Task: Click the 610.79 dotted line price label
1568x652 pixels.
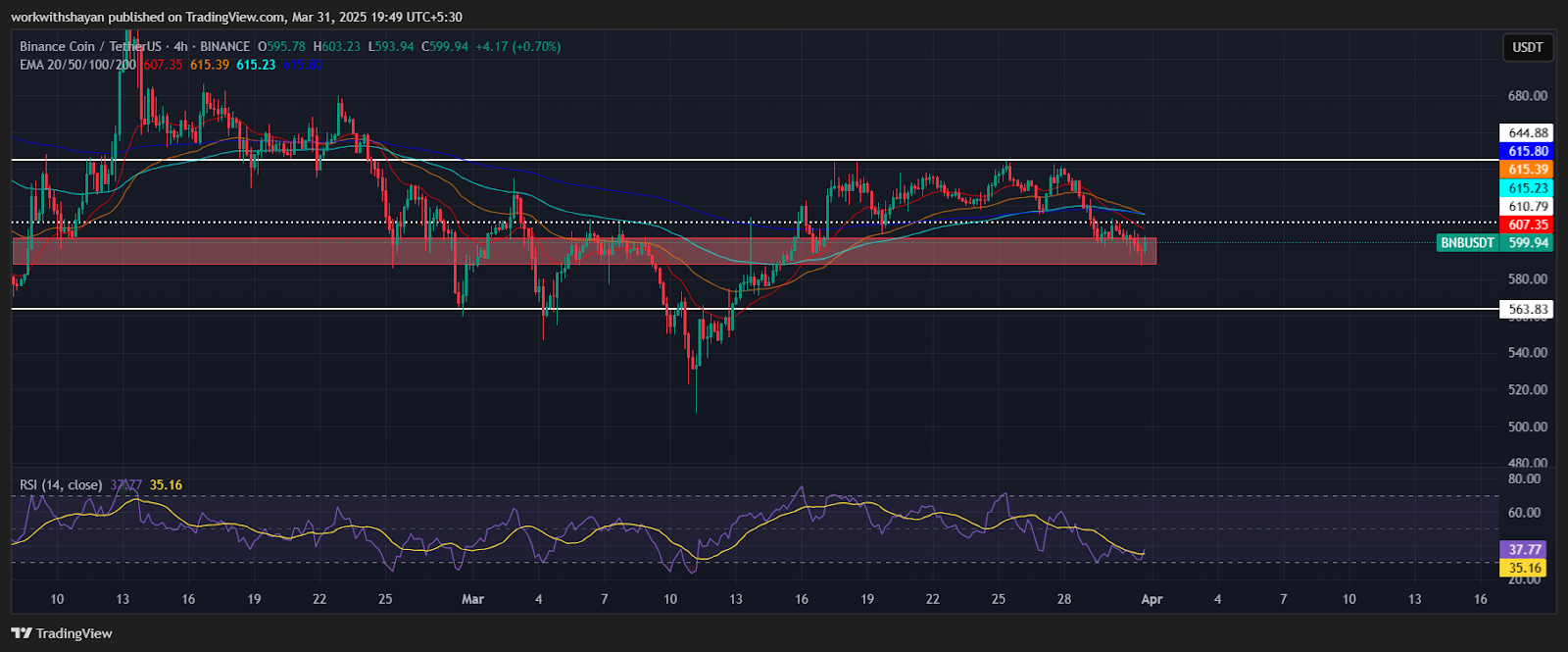Action: [1527, 207]
